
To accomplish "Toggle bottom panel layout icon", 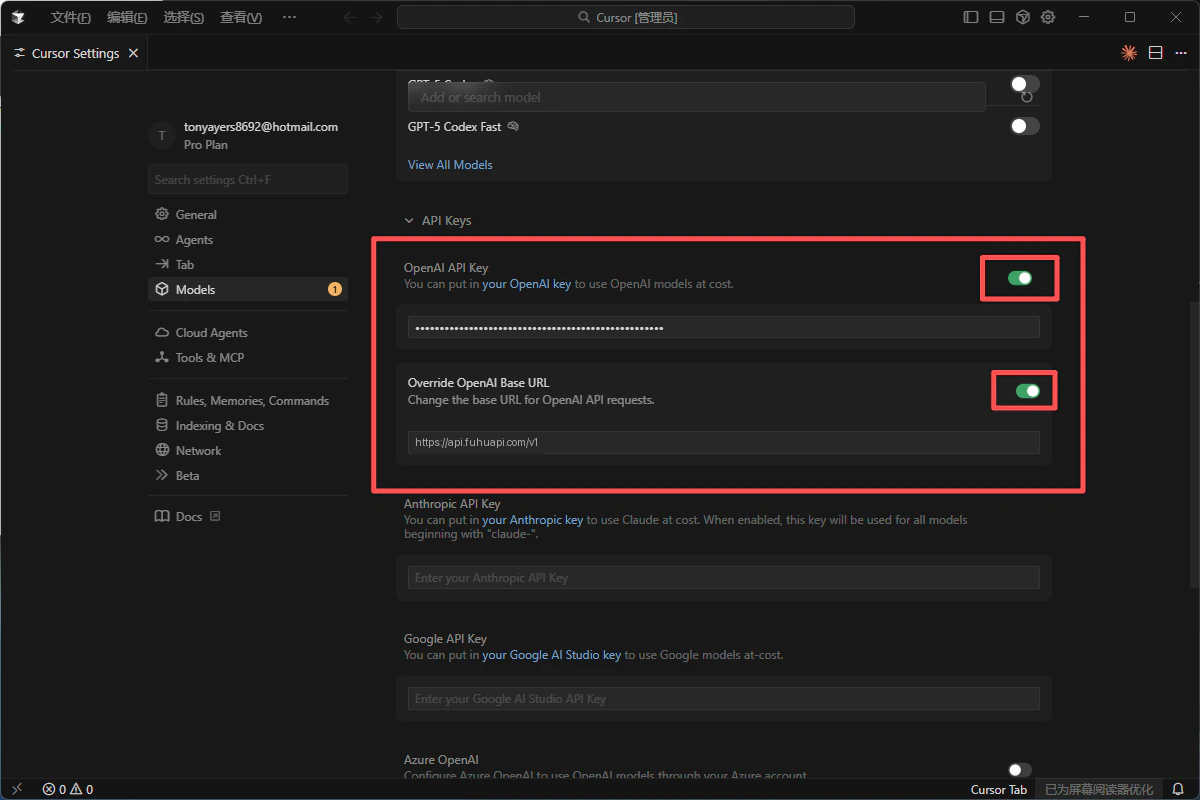I will pos(997,17).
